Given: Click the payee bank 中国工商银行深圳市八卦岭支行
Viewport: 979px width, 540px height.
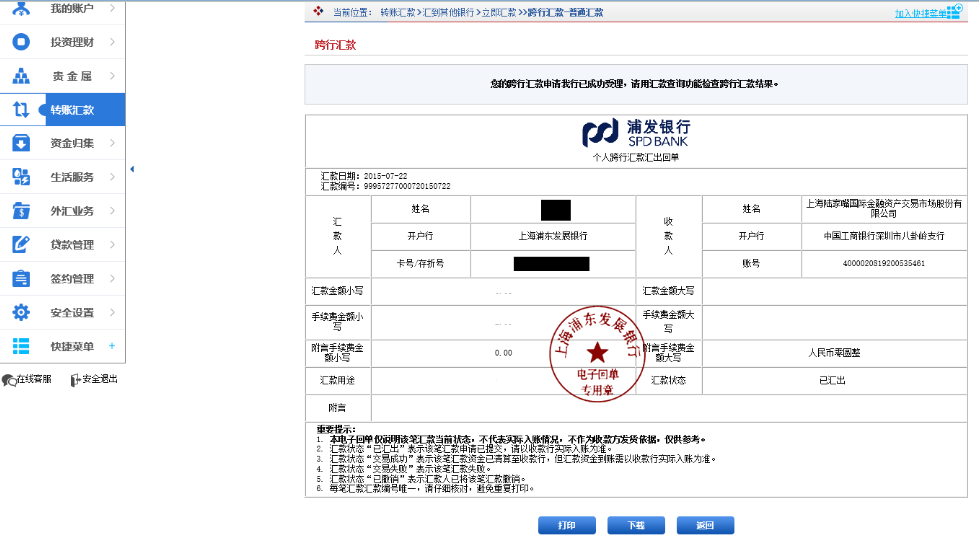Looking at the screenshot, I should point(884,236).
